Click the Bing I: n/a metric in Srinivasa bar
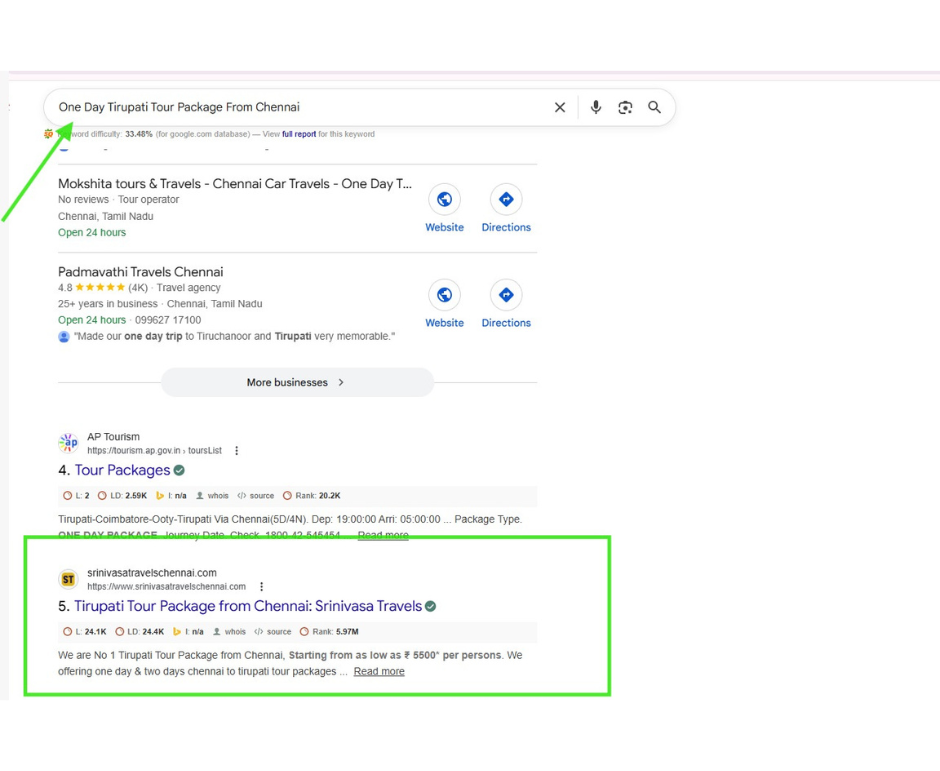Viewport: 940px width, 771px height. pyautogui.click(x=188, y=632)
